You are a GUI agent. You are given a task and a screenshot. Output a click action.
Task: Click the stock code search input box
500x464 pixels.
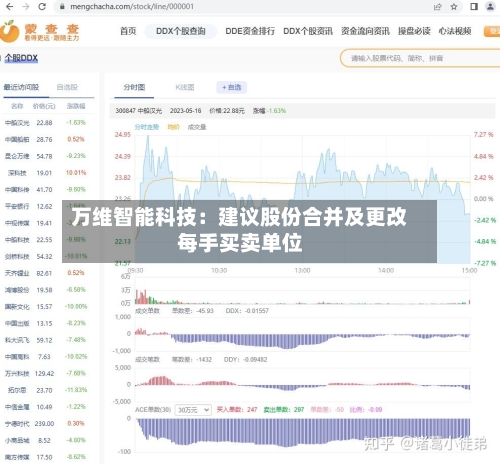click(421, 58)
